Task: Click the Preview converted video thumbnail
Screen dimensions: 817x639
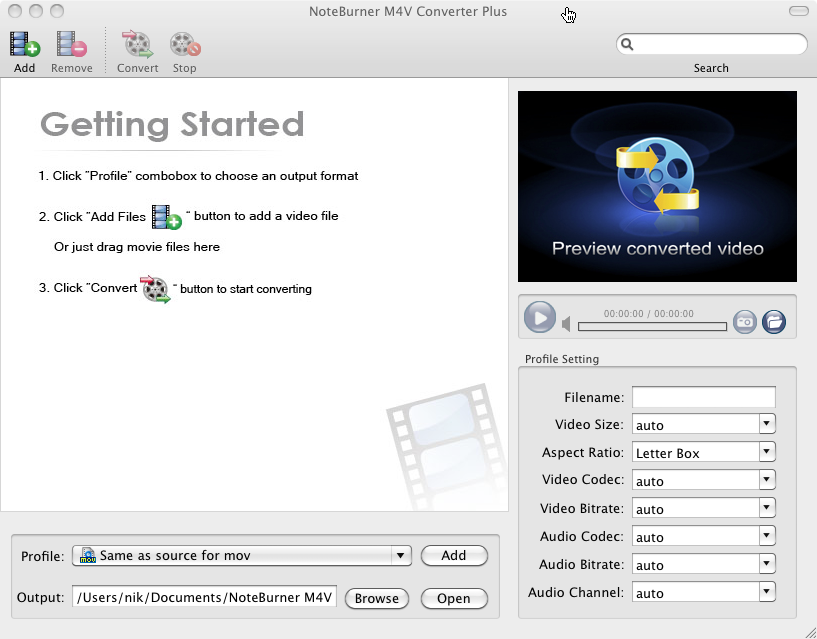Action: tap(657, 186)
